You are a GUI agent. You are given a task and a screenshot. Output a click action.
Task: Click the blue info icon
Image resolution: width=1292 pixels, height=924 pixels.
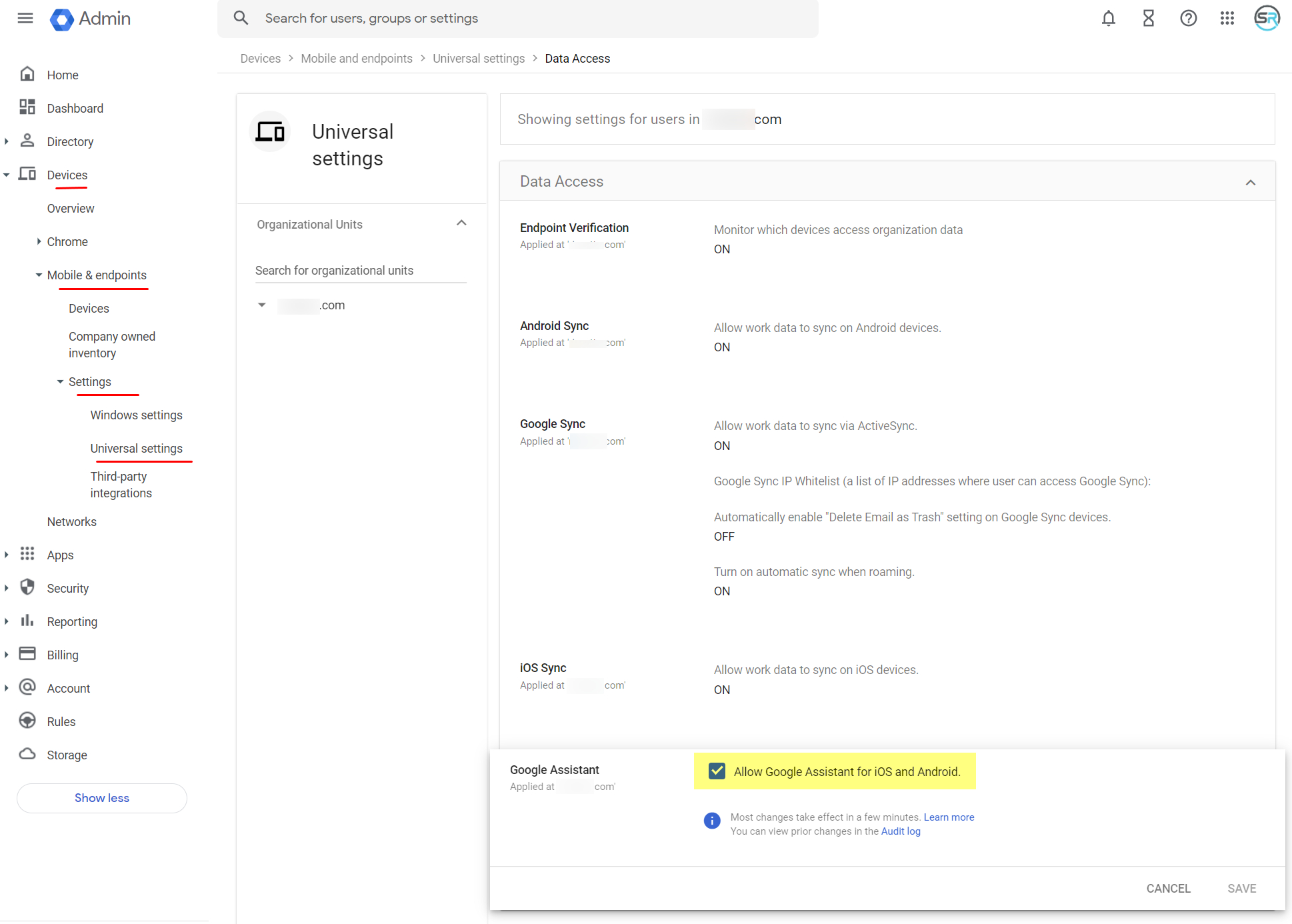tap(712, 821)
